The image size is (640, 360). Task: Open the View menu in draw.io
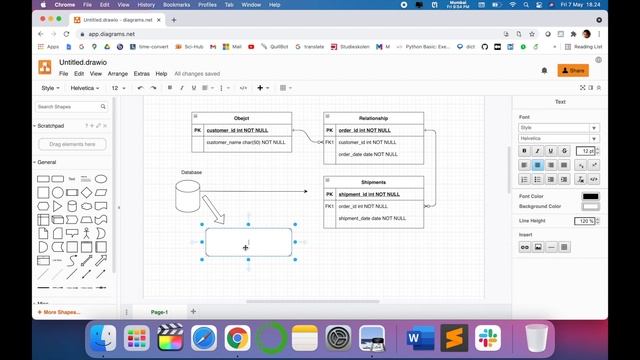click(x=96, y=73)
